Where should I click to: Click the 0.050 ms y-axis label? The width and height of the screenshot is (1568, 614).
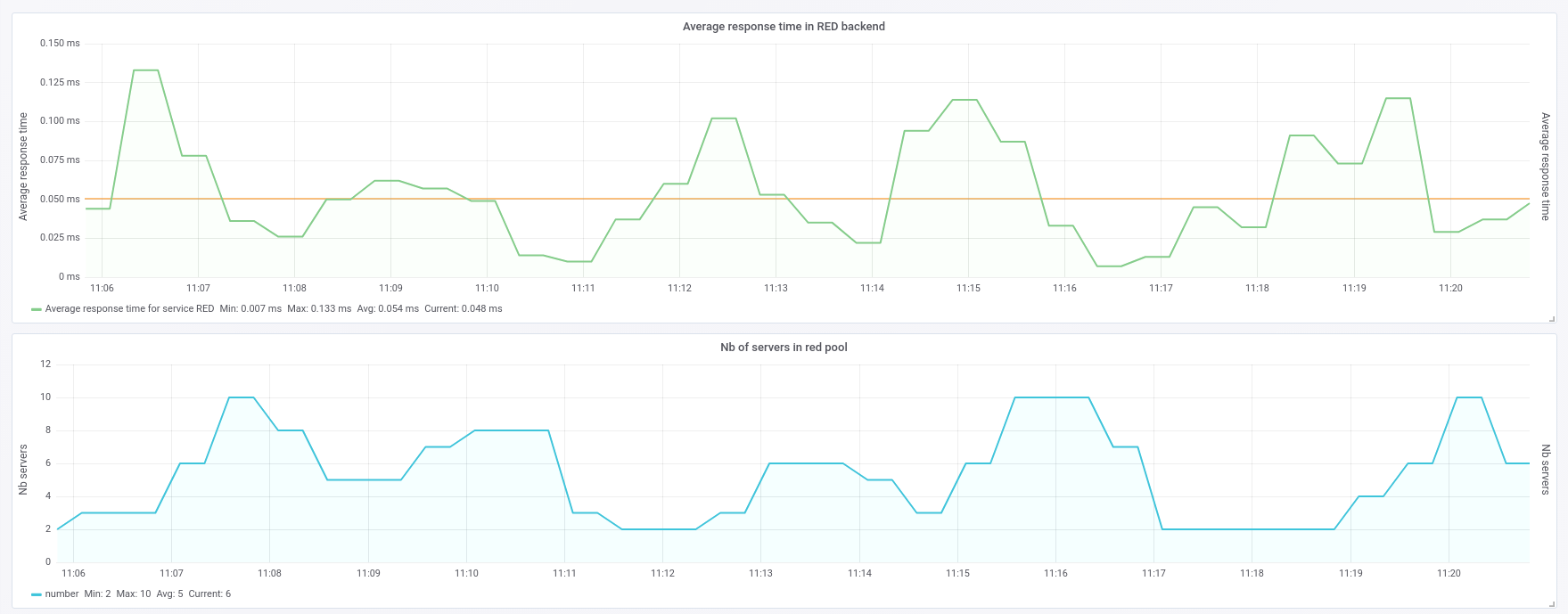[x=60, y=199]
